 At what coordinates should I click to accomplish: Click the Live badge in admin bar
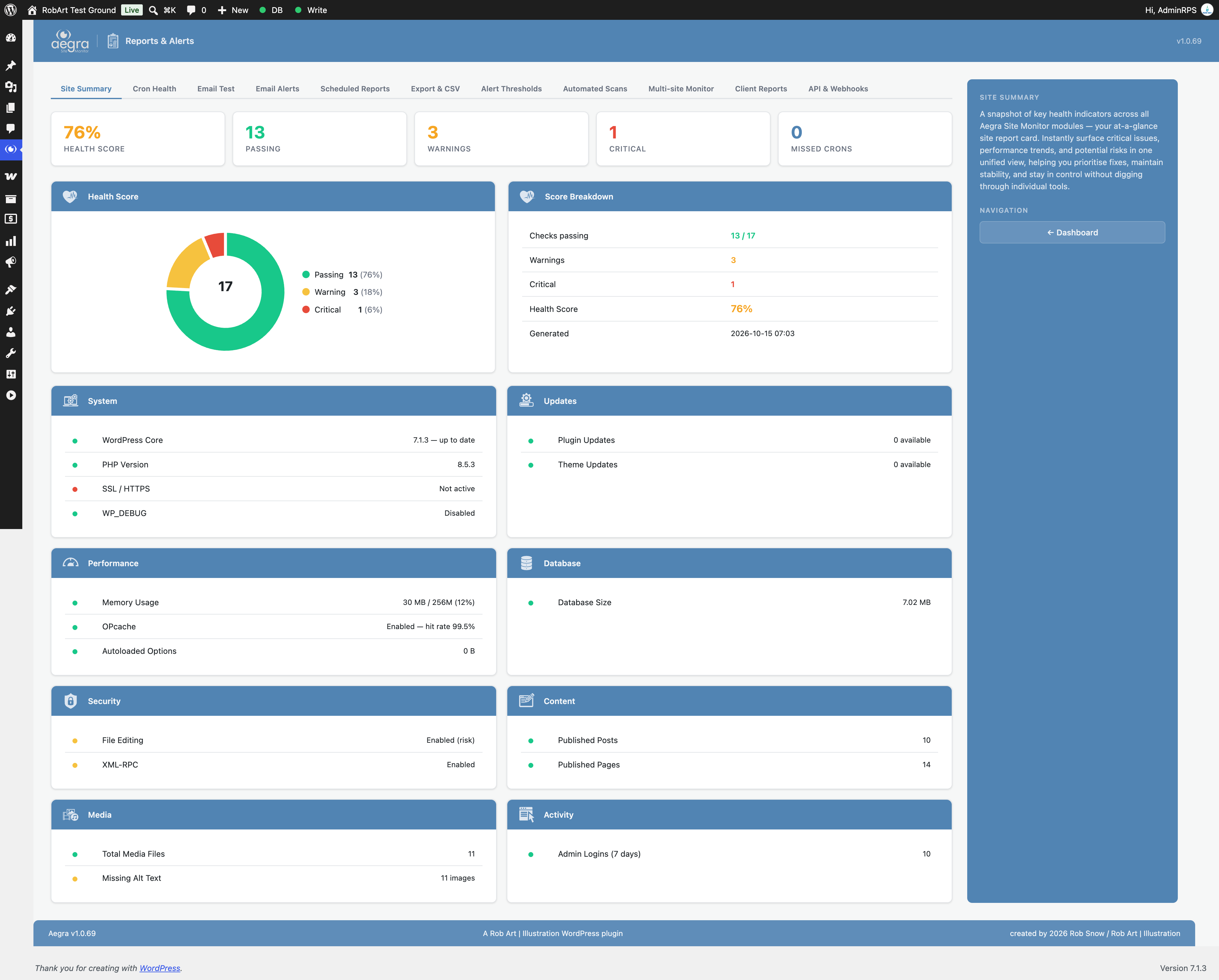[132, 10]
